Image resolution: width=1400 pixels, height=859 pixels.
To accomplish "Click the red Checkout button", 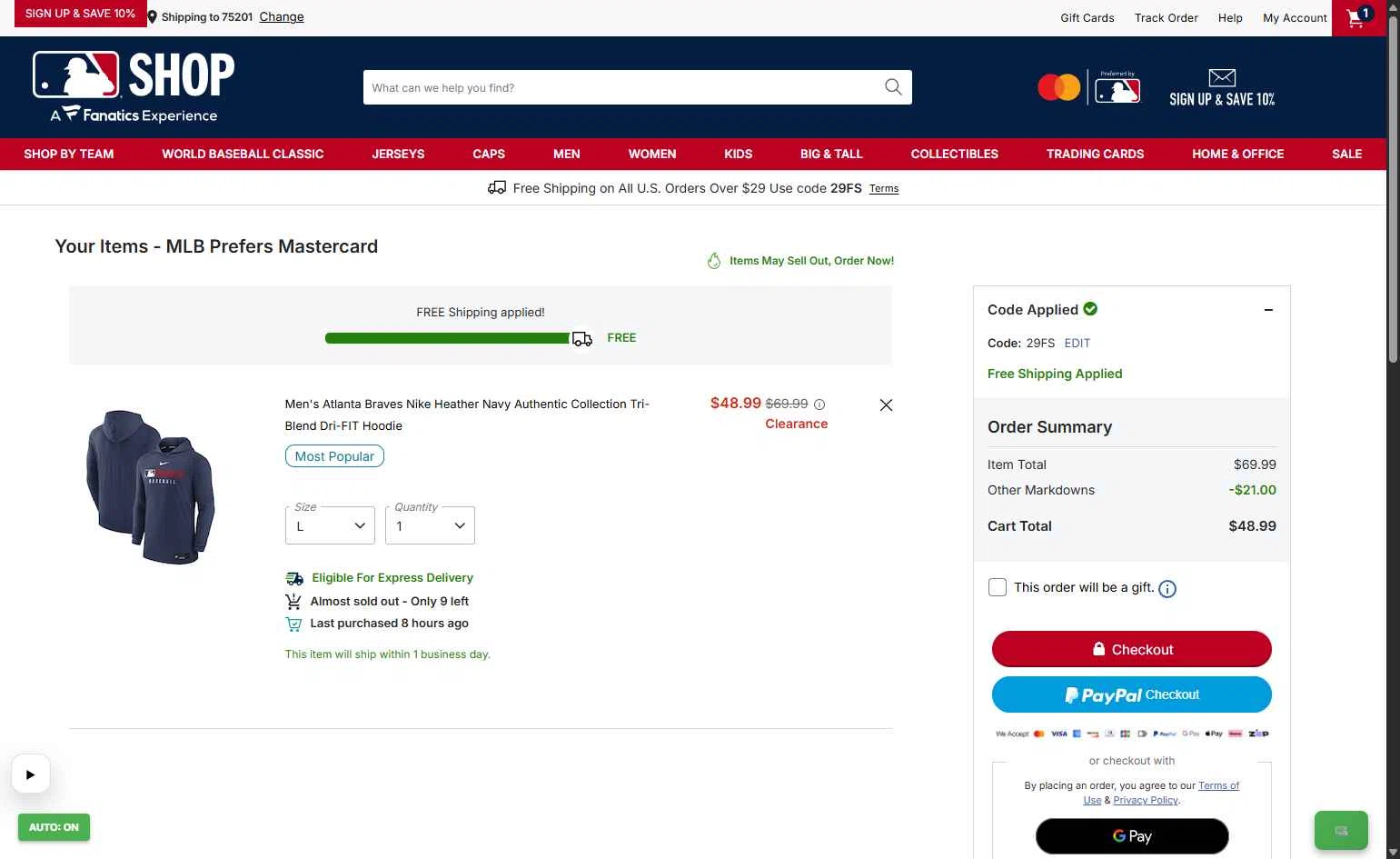I will click(x=1132, y=649).
